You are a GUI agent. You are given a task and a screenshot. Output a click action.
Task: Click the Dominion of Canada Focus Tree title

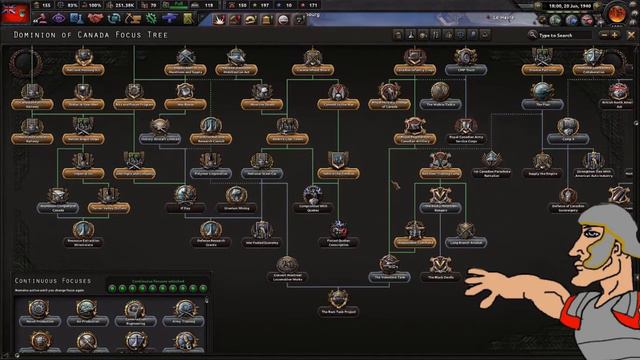coord(91,35)
